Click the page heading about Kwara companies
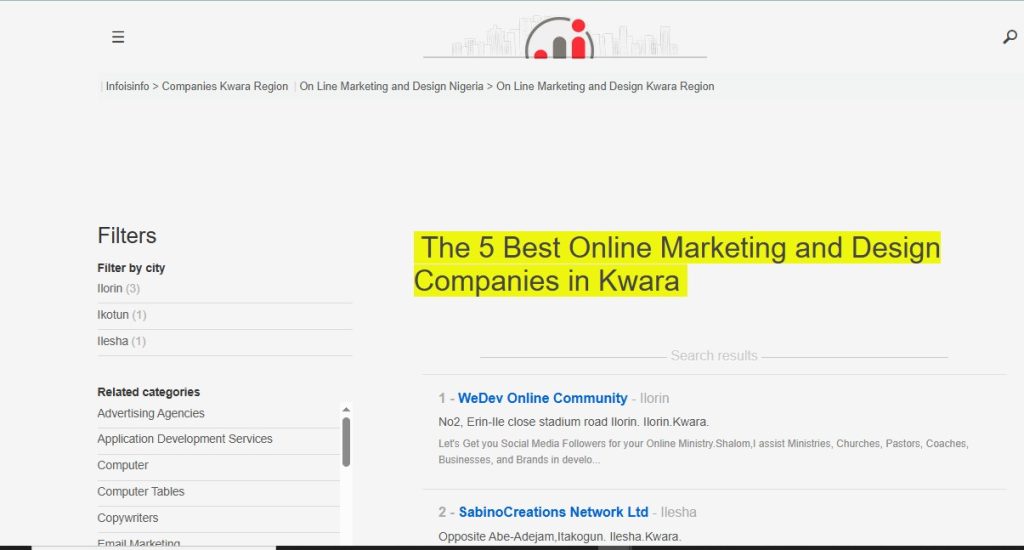 pyautogui.click(x=677, y=264)
